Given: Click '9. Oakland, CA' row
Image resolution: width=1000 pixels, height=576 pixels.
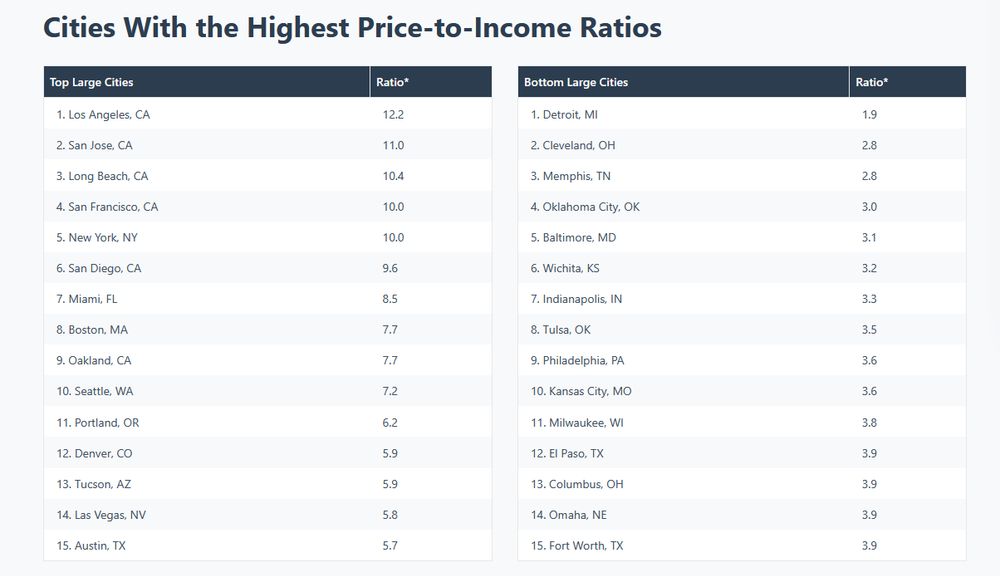Looking at the screenshot, I should point(268,360).
